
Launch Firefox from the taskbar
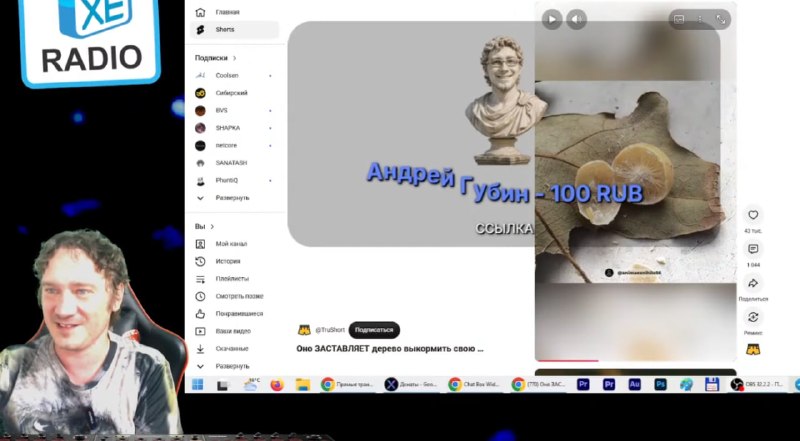tap(277, 384)
